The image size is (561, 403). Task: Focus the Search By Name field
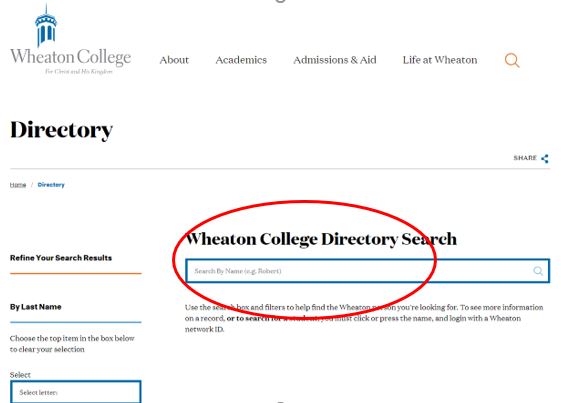pyautogui.click(x=367, y=271)
